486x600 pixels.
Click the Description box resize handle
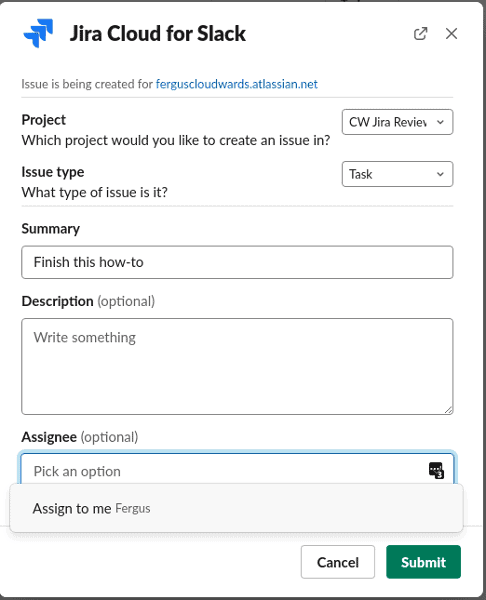448,410
